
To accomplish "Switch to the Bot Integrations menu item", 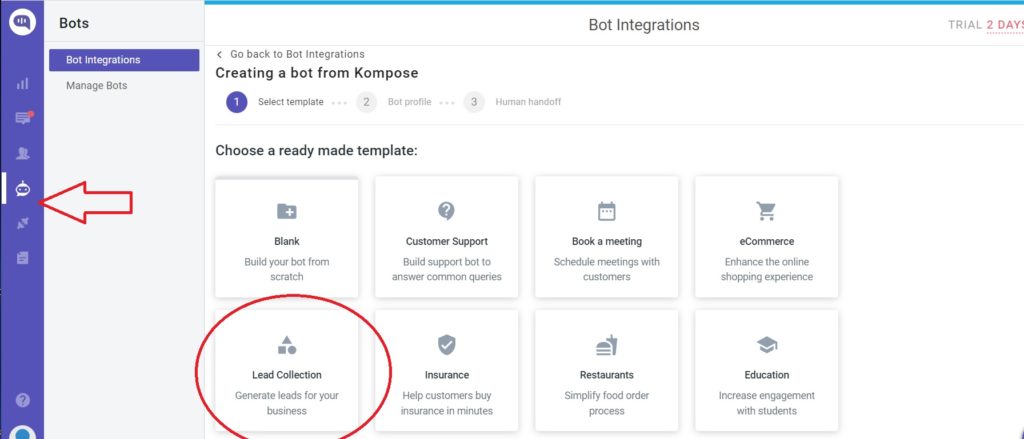I will pyautogui.click(x=124, y=60).
